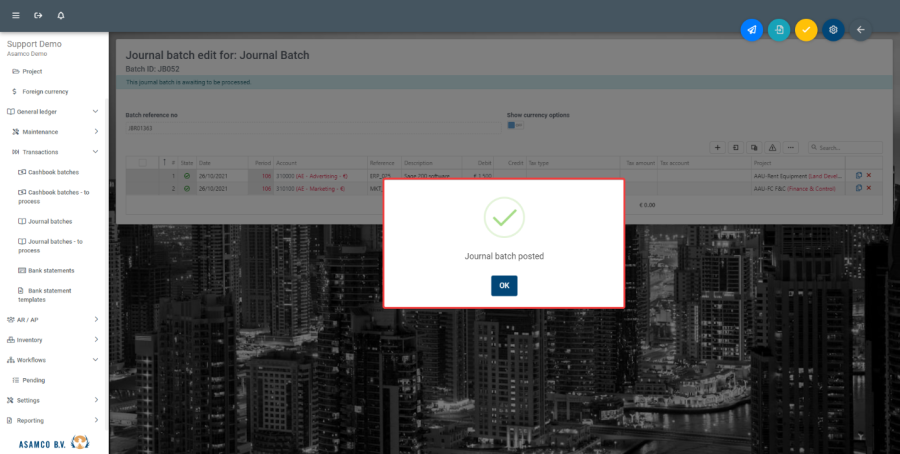Screen dimensions: 900x454
Task: Click the teal document export button
Action: click(779, 30)
